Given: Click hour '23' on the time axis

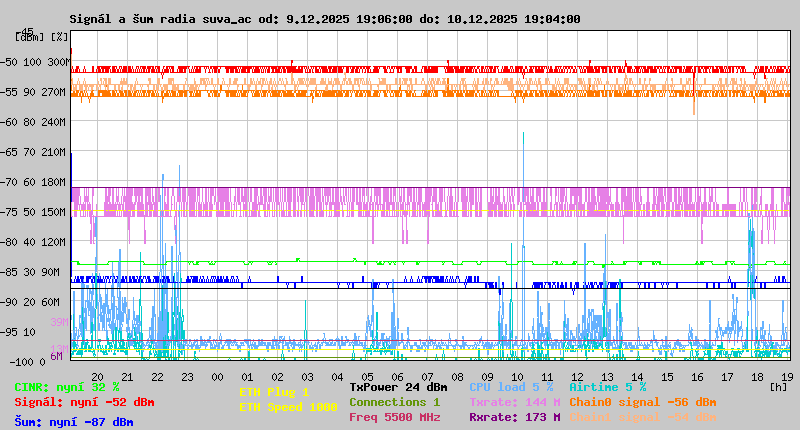Looking at the screenshot, I should pos(187,377).
